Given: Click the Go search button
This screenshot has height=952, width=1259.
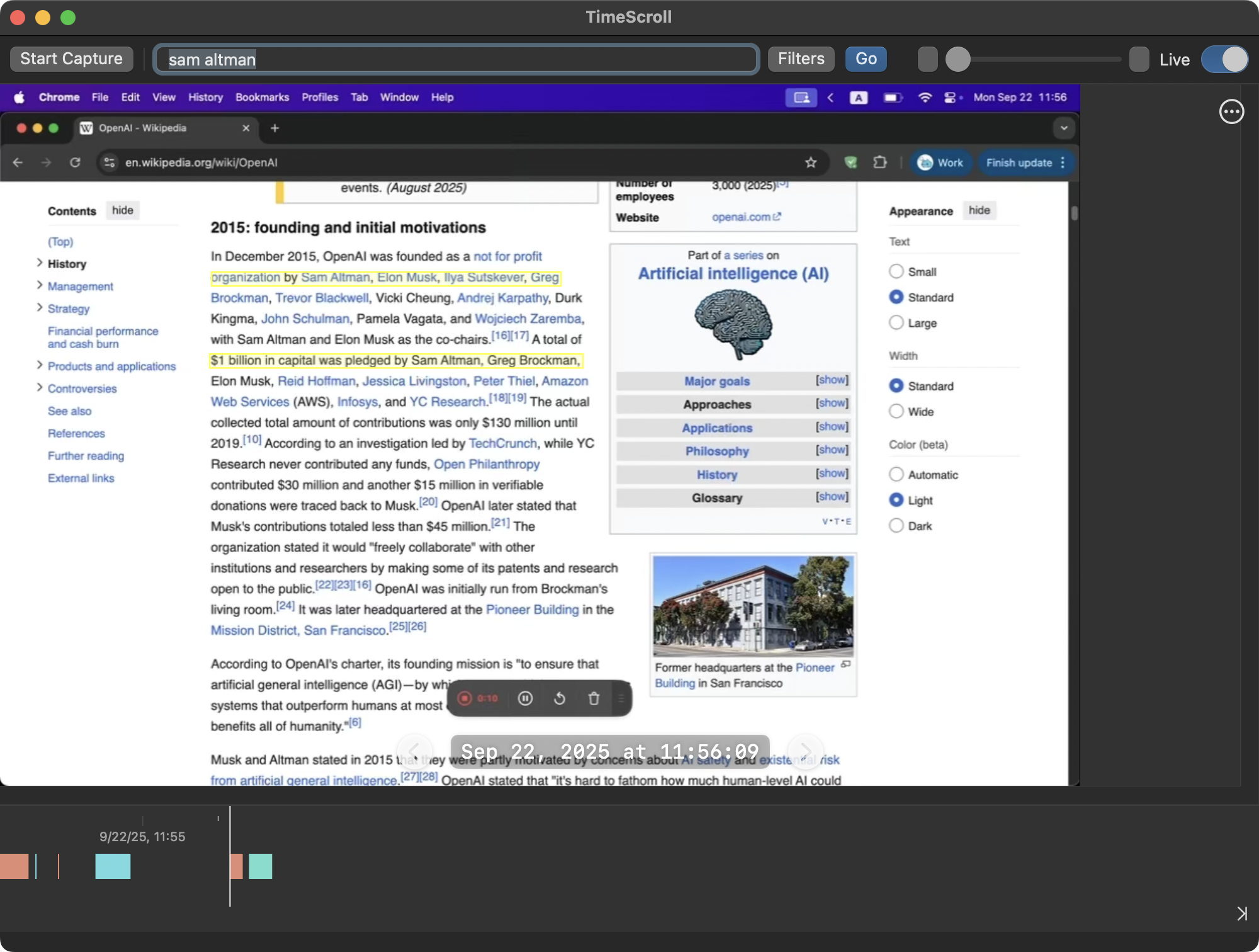Looking at the screenshot, I should click(x=866, y=59).
